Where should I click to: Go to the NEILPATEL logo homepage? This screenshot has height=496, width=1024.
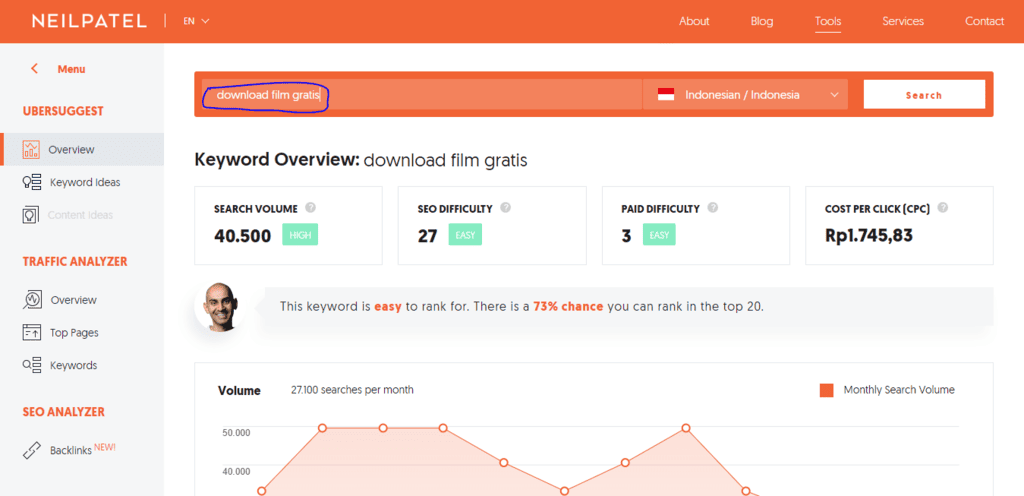[89, 21]
